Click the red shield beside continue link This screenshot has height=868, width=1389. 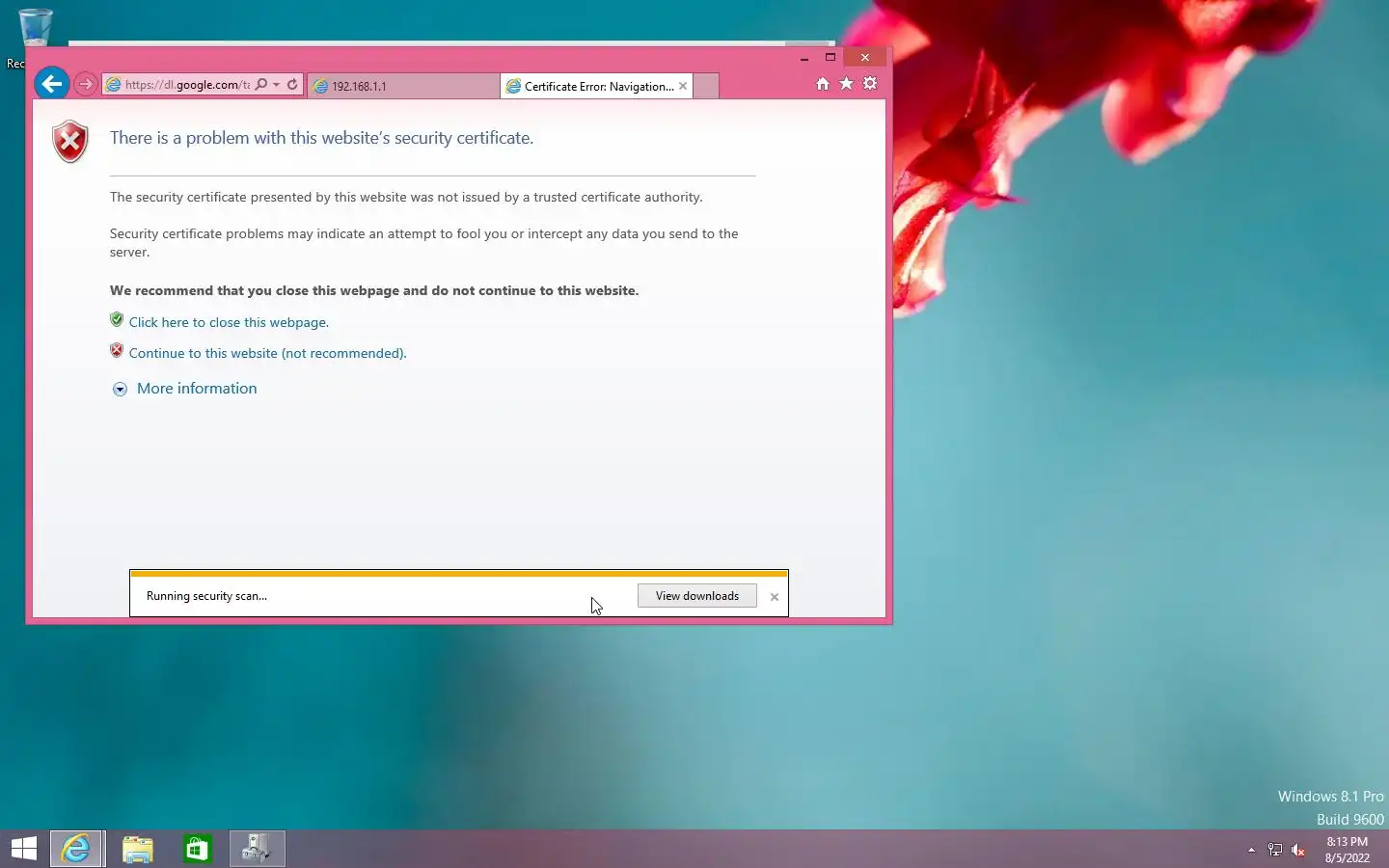(x=117, y=351)
